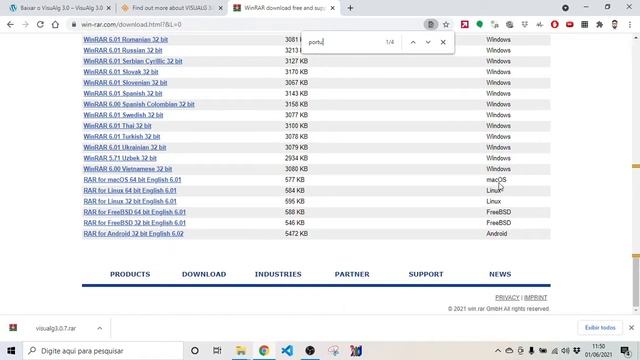The width and height of the screenshot is (640, 360).
Task: Download WinRAR 6.01 Turkish 32 bit
Action: click(x=122, y=137)
